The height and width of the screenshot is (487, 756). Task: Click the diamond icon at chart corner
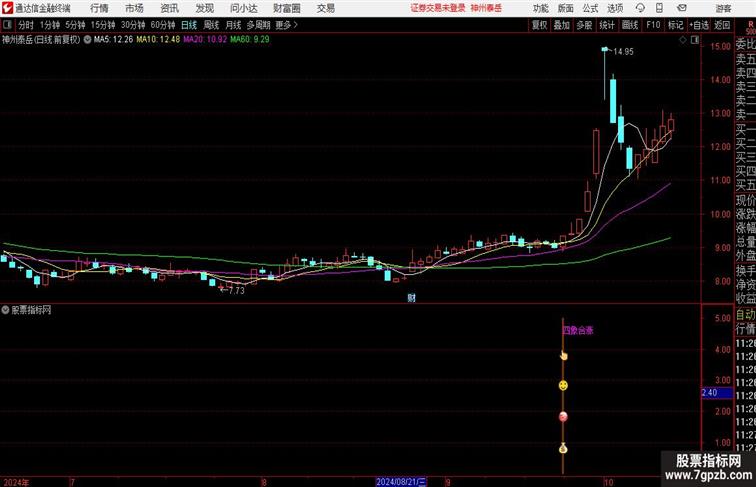coord(683,40)
